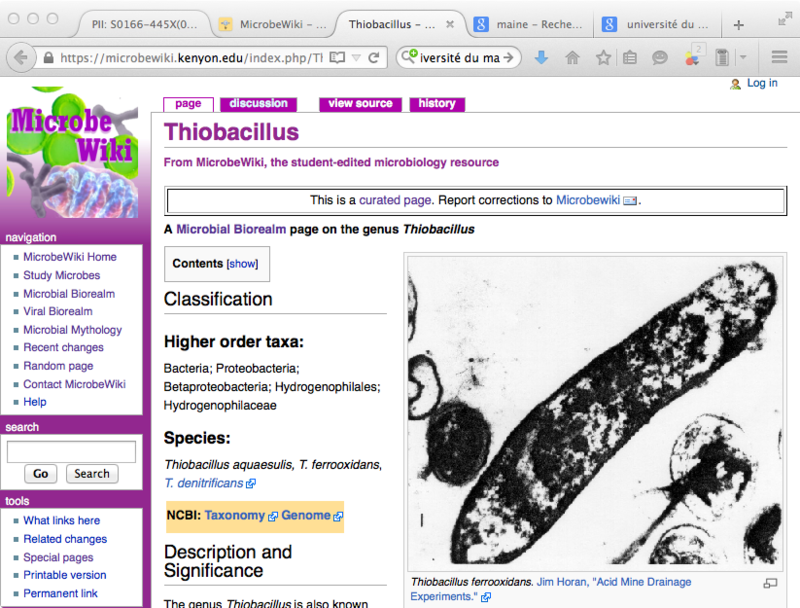The width and height of the screenshot is (800, 608).
Task: Open a new tab with plus button
Action: tap(738, 24)
